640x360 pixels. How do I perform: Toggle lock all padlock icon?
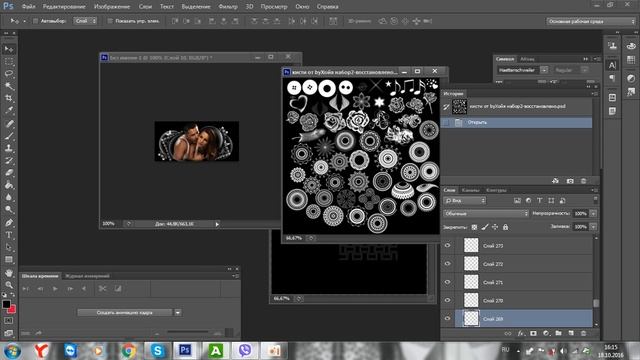(505, 227)
